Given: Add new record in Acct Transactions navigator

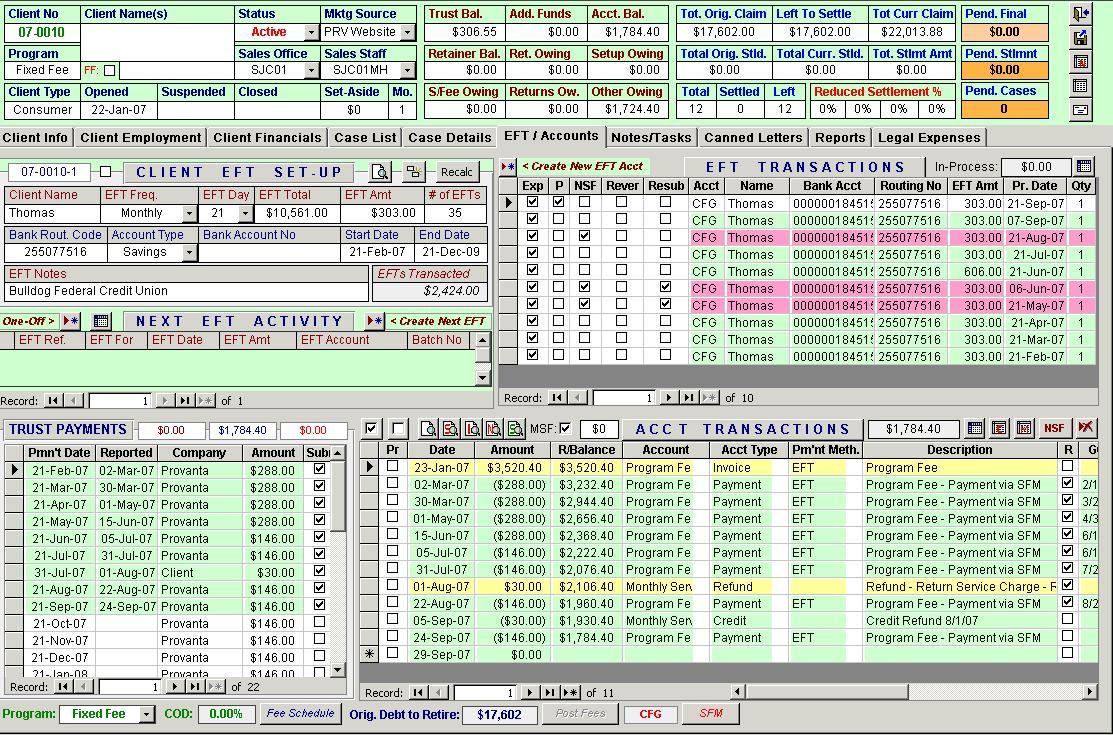Looking at the screenshot, I should tap(570, 692).
